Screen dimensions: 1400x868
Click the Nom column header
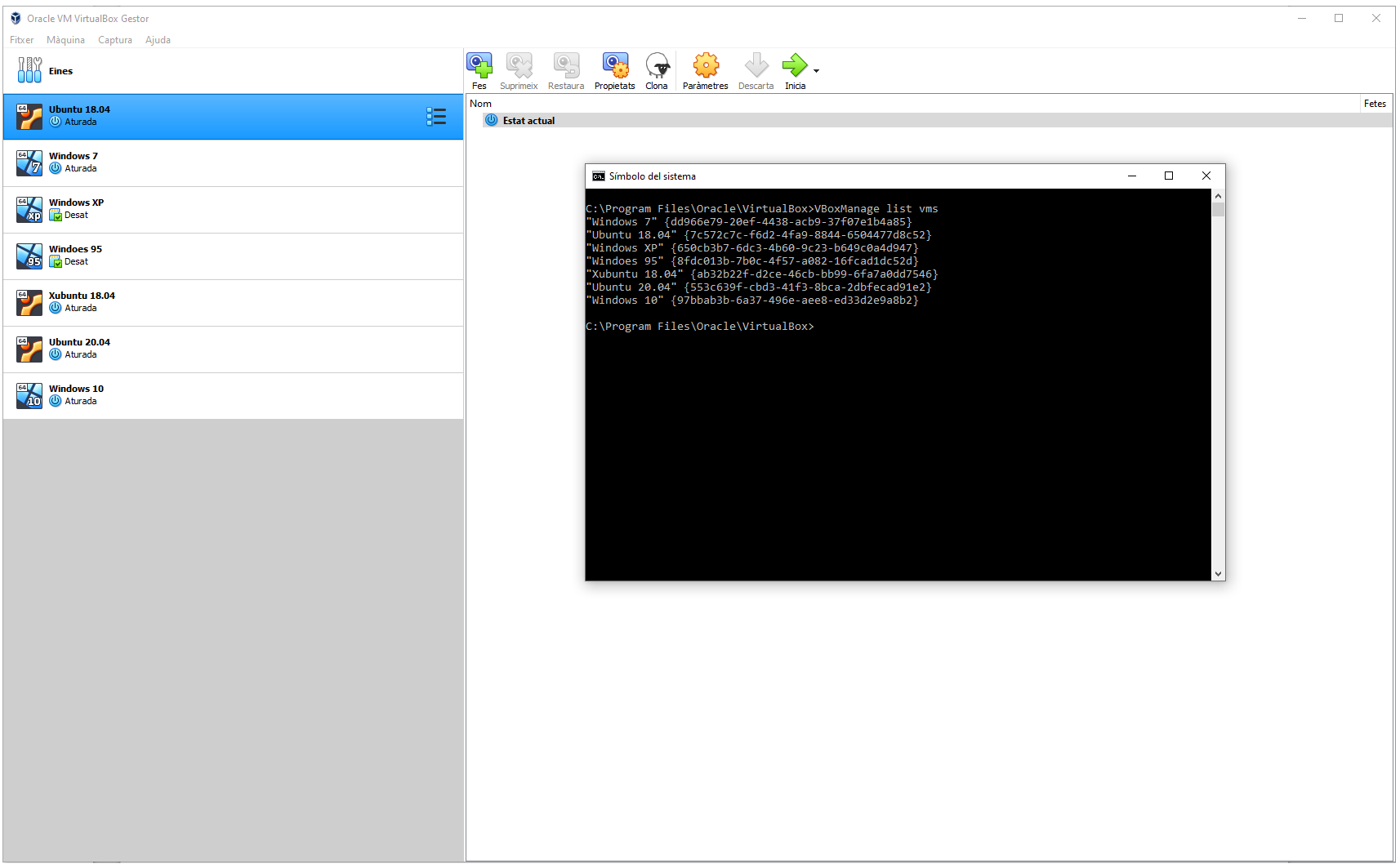[481, 104]
